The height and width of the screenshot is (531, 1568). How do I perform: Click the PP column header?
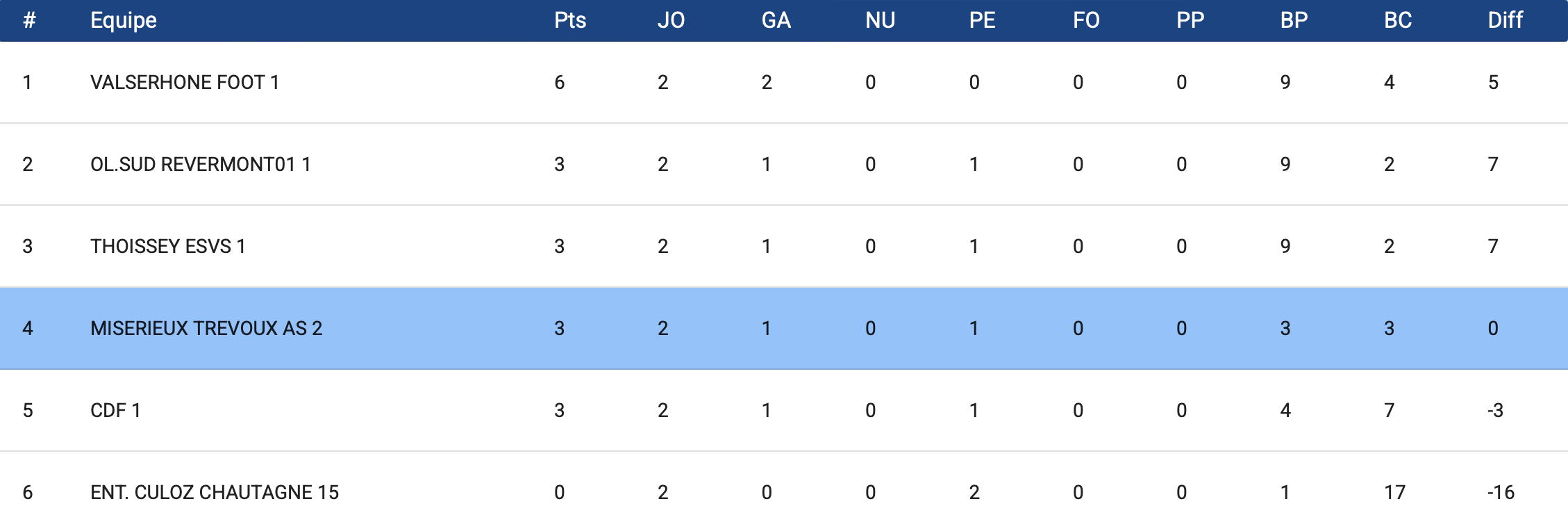[1190, 20]
